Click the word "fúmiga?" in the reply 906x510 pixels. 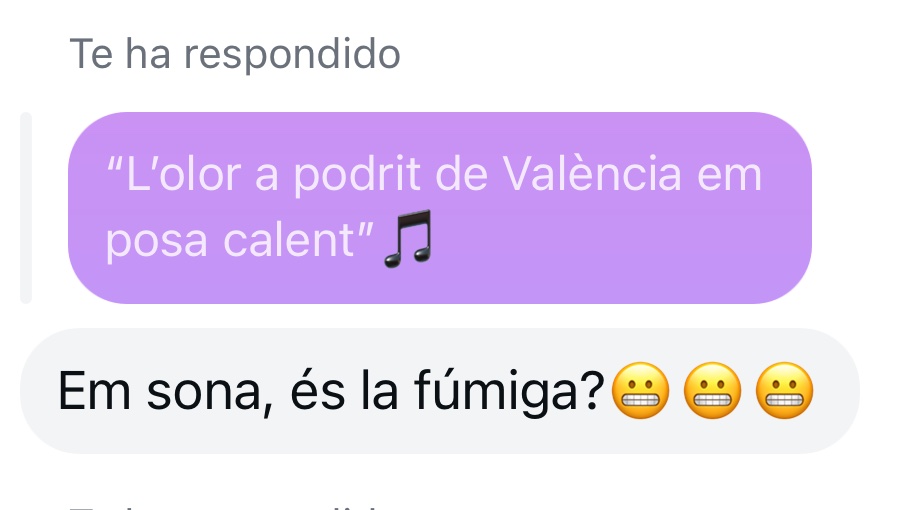coord(509,391)
